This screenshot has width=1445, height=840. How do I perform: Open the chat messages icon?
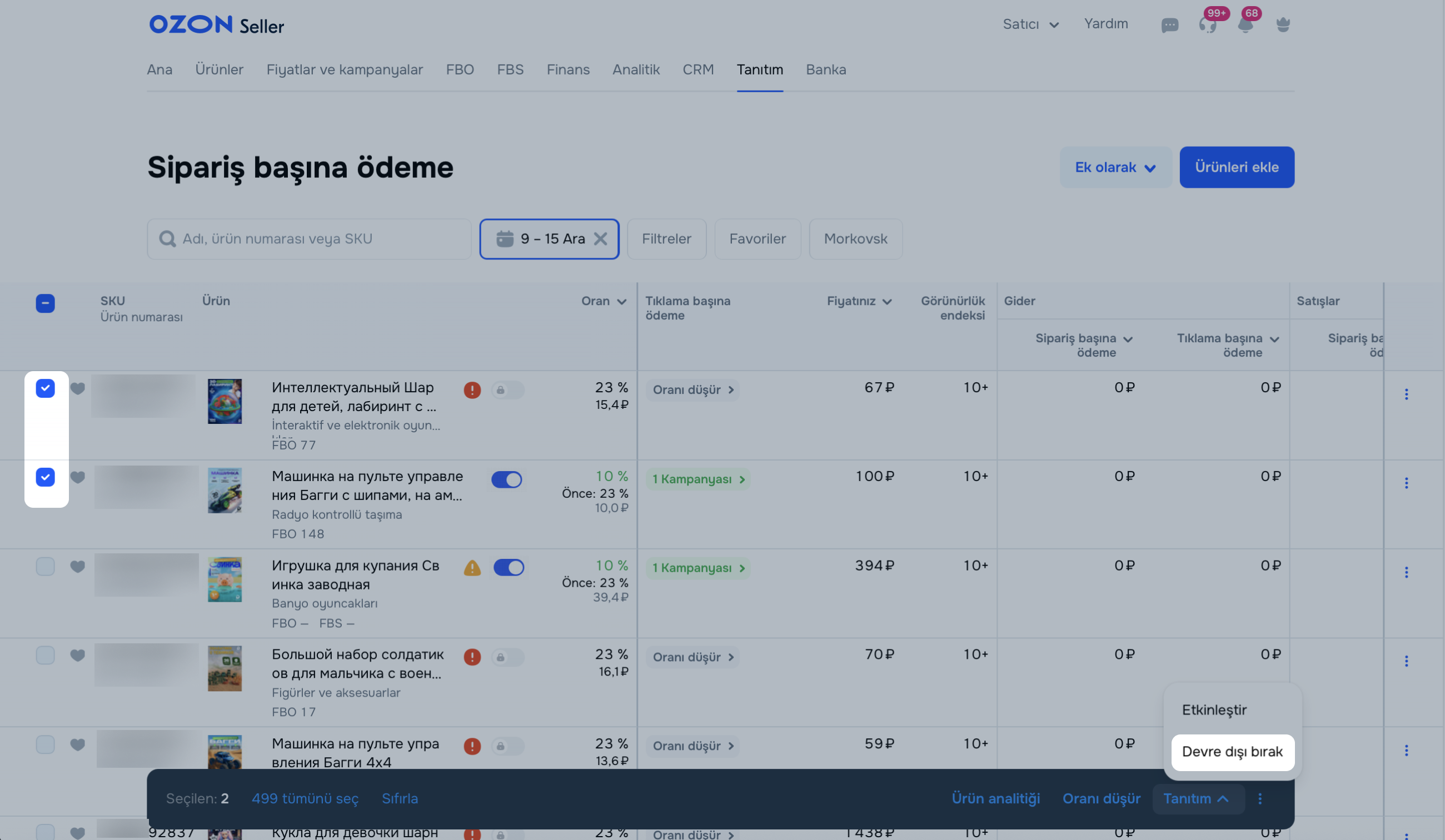point(1169,24)
